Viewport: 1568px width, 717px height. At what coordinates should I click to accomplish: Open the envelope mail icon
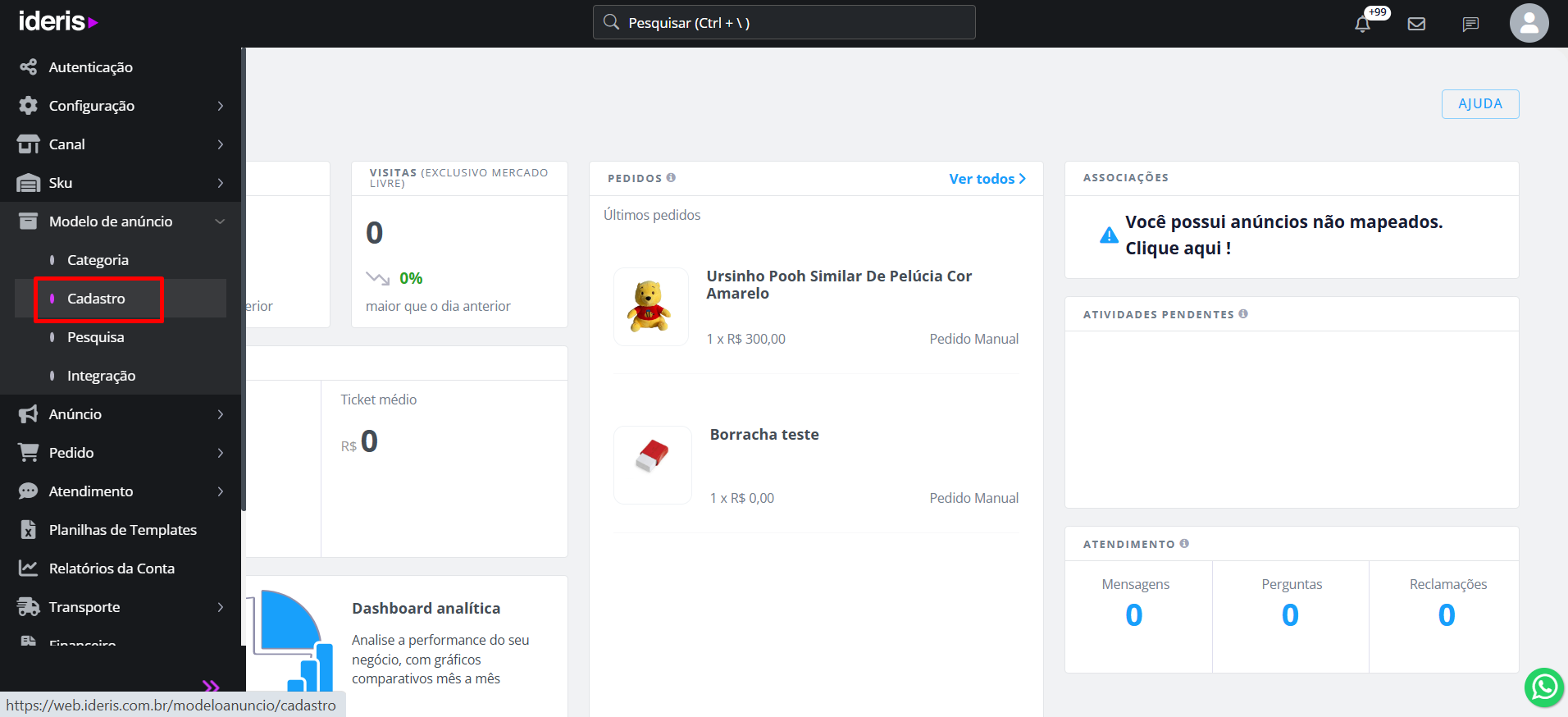(1416, 24)
